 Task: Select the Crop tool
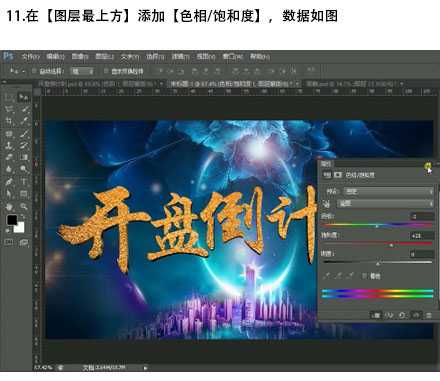(x=9, y=121)
